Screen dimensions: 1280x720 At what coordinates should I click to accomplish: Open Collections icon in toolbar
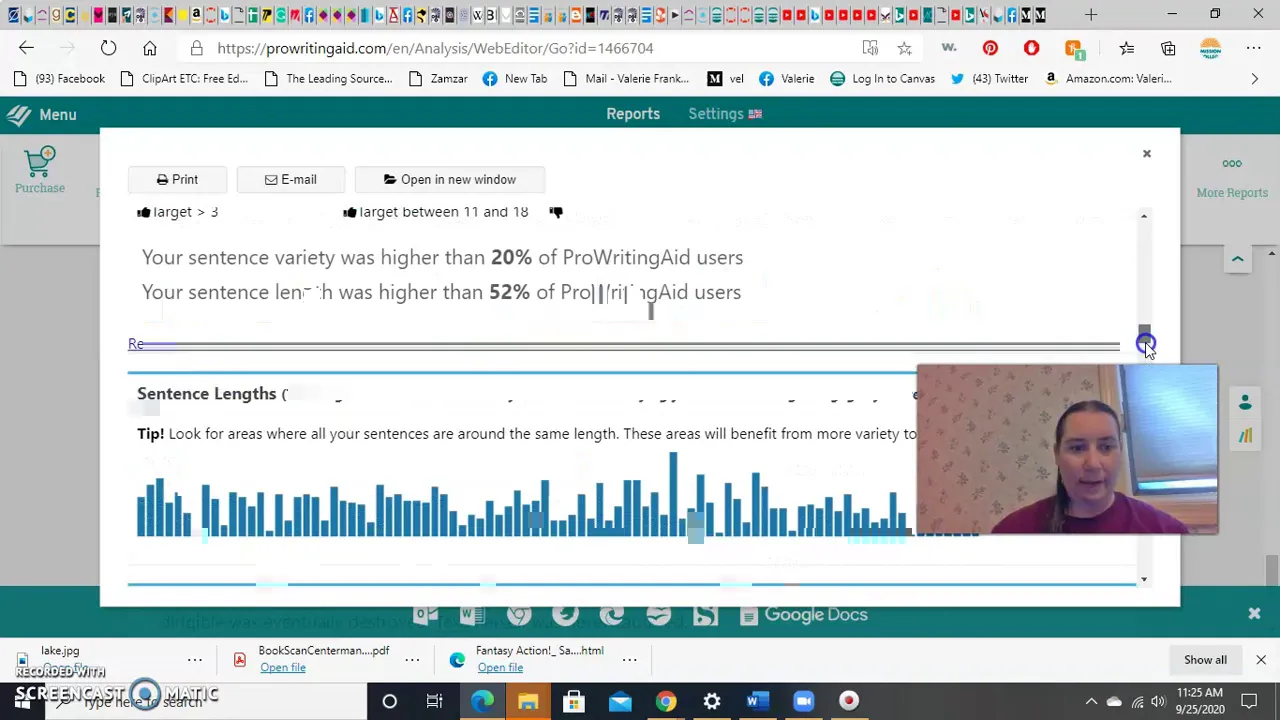1168,48
